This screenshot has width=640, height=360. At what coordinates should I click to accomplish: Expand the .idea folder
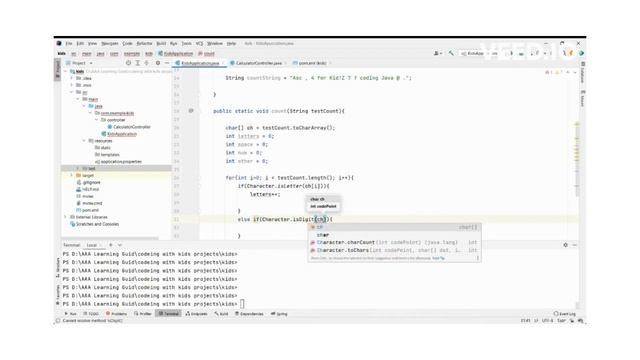coord(72,78)
